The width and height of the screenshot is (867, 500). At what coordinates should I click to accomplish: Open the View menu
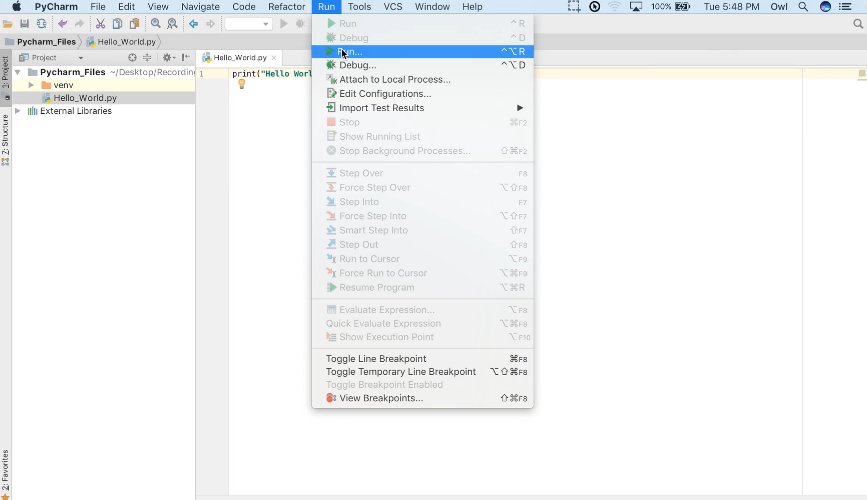(158, 7)
